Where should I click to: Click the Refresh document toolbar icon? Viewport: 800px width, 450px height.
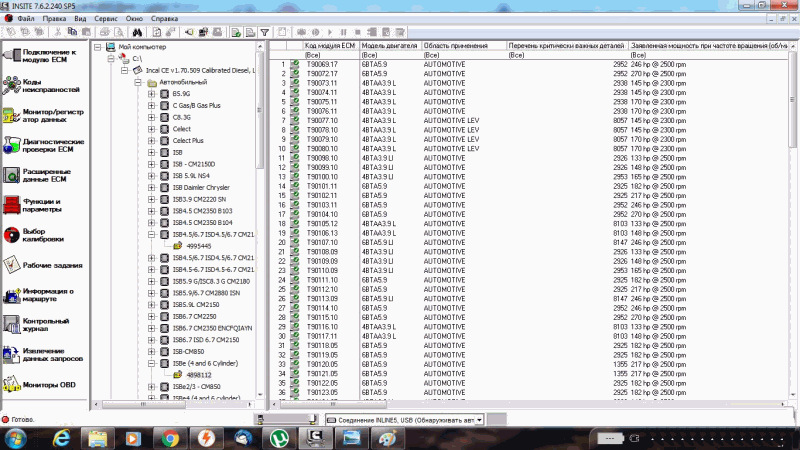pos(157,32)
